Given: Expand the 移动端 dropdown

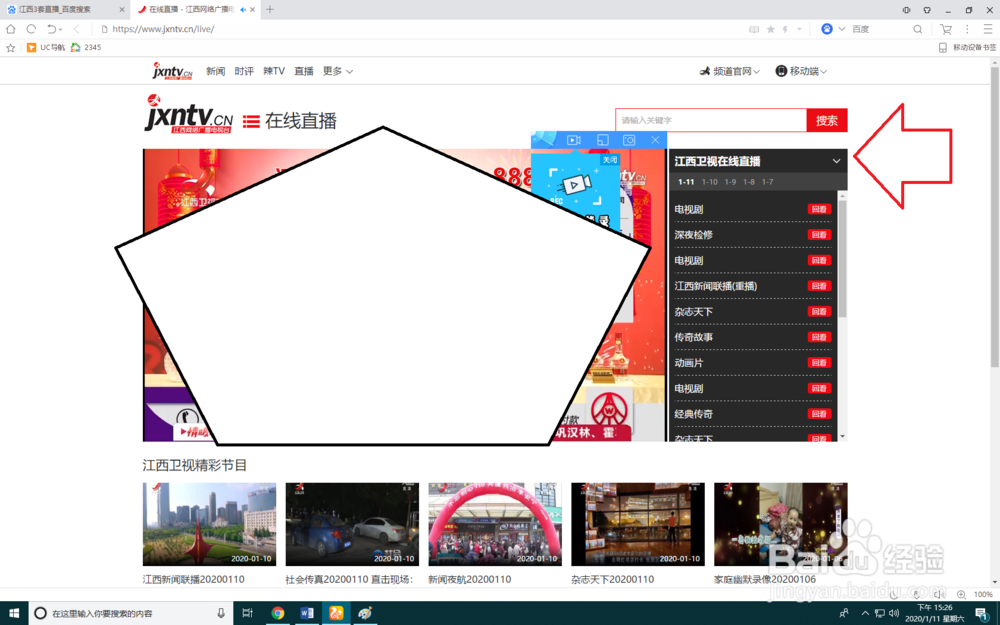Looking at the screenshot, I should [801, 71].
